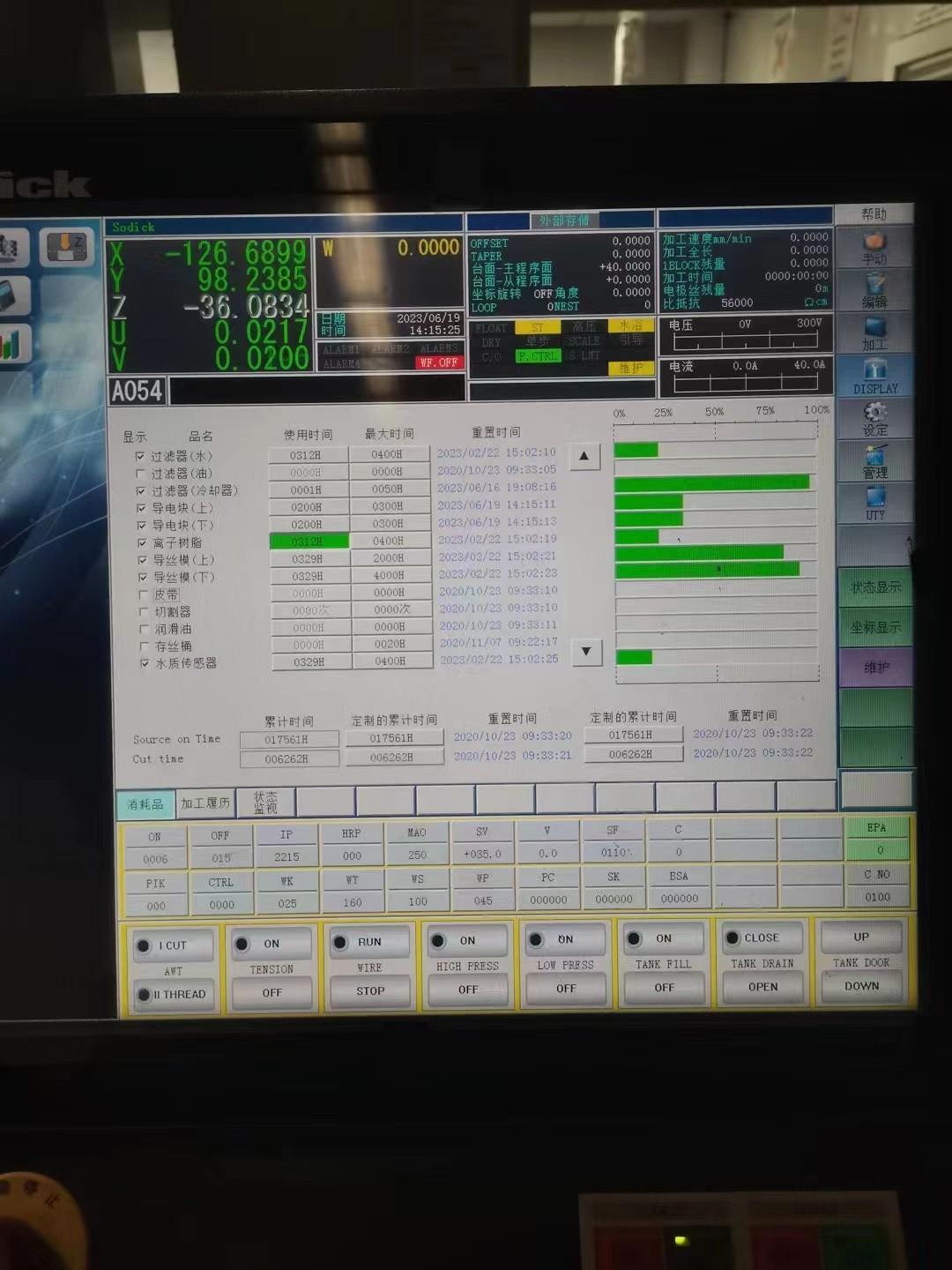Click the Z-axis down arrow desktop icon
This screenshot has height=1270, width=952.
click(66, 248)
